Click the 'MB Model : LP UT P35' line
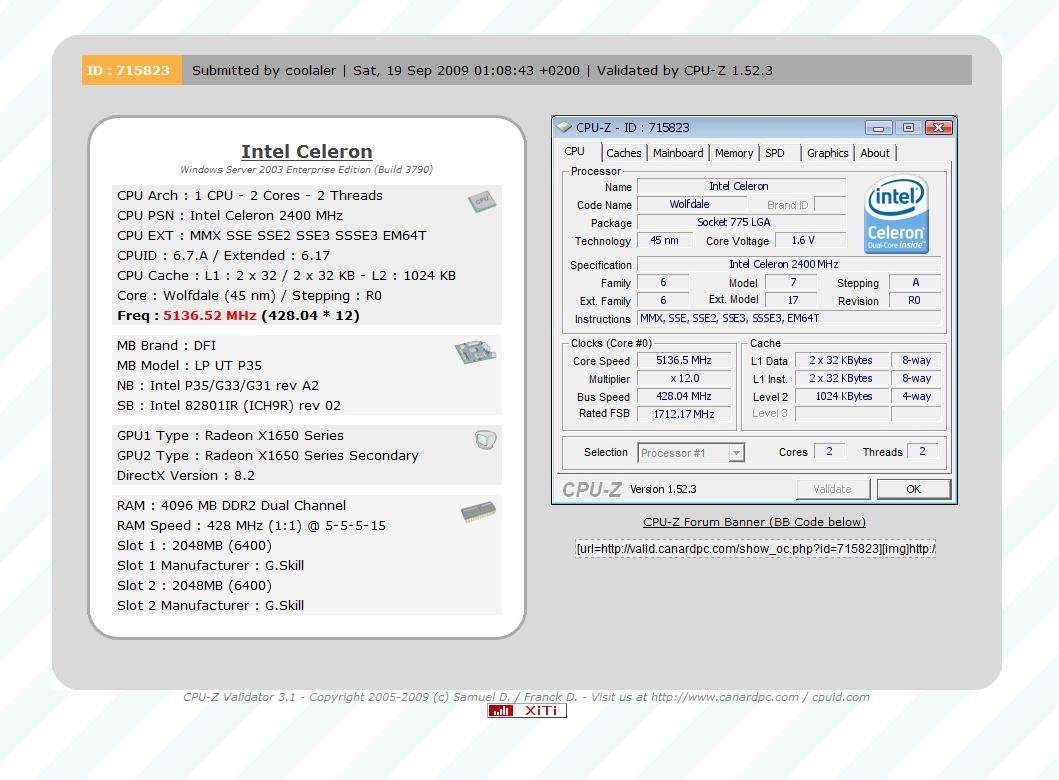 189,365
